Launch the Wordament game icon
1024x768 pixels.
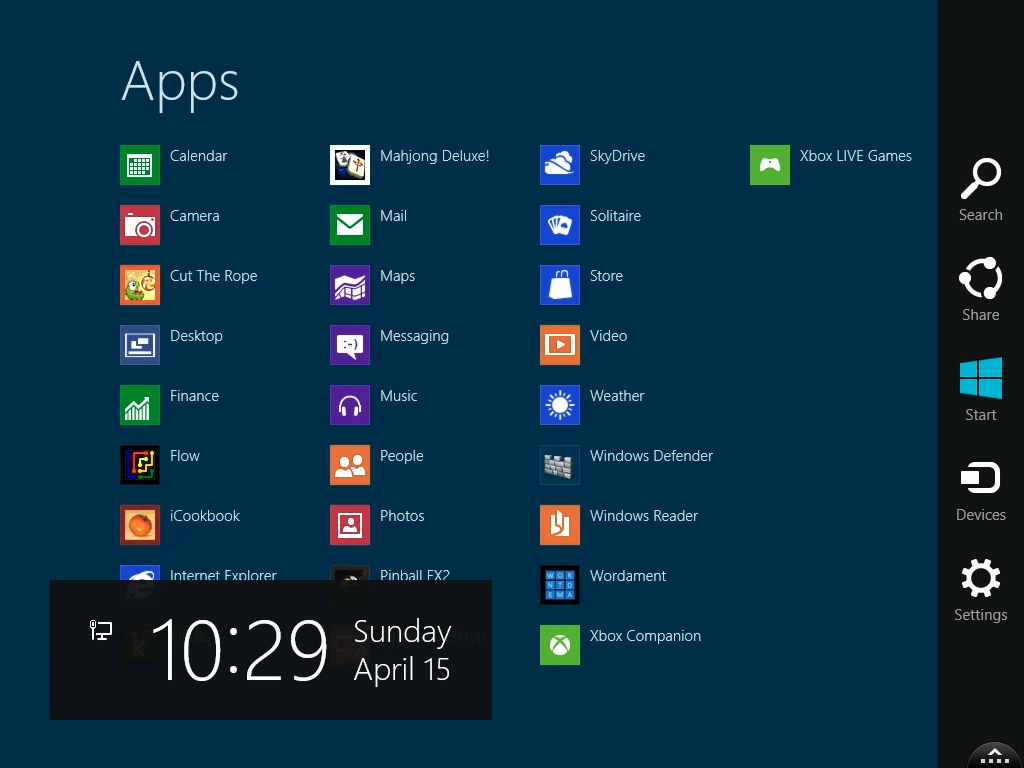pos(560,585)
